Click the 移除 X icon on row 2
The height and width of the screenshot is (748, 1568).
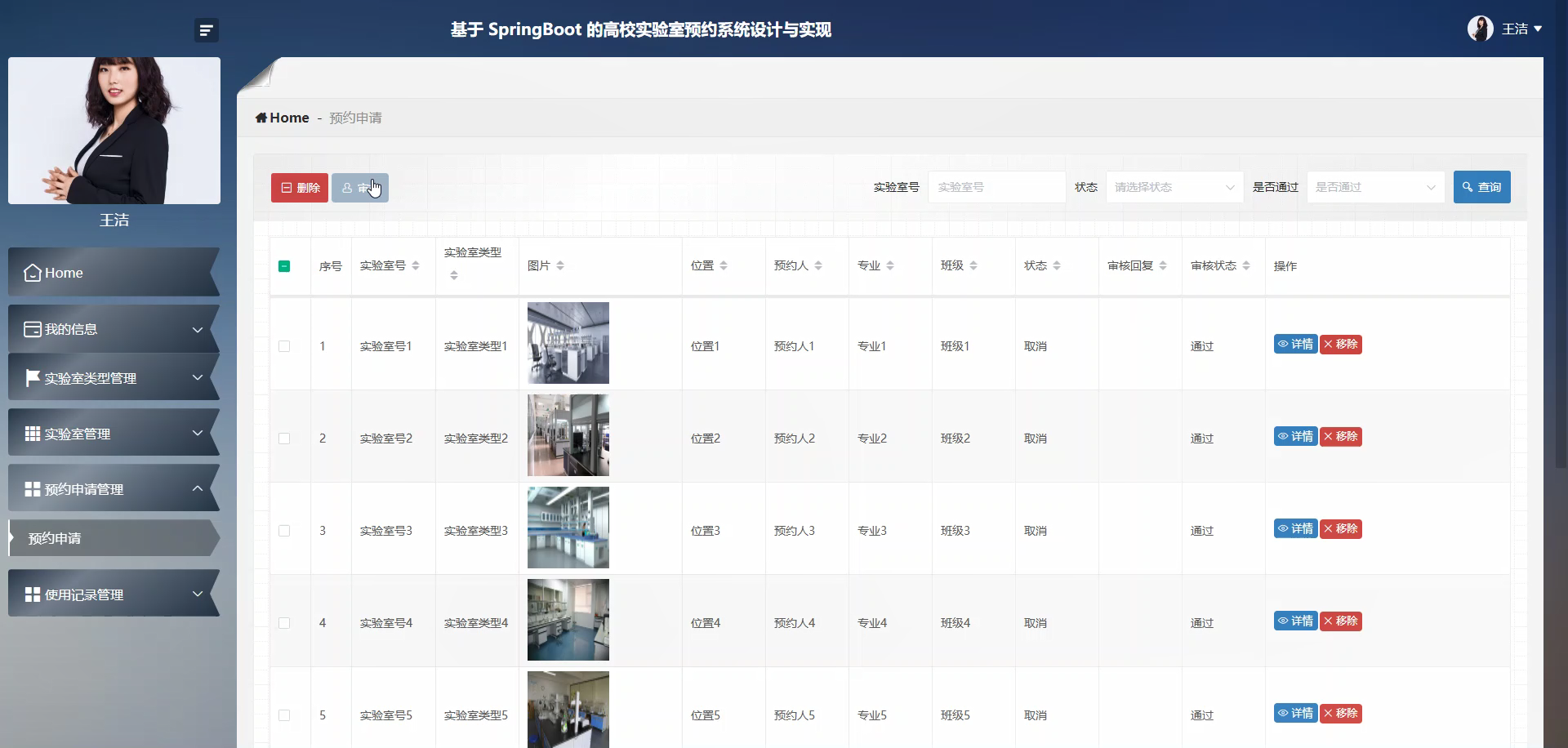tap(1329, 436)
